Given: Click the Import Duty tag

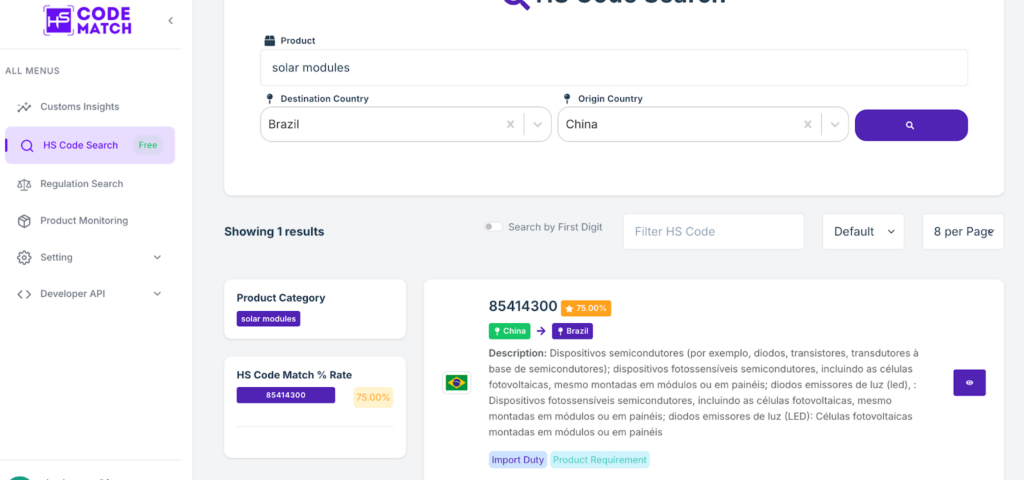Looking at the screenshot, I should coord(517,460).
